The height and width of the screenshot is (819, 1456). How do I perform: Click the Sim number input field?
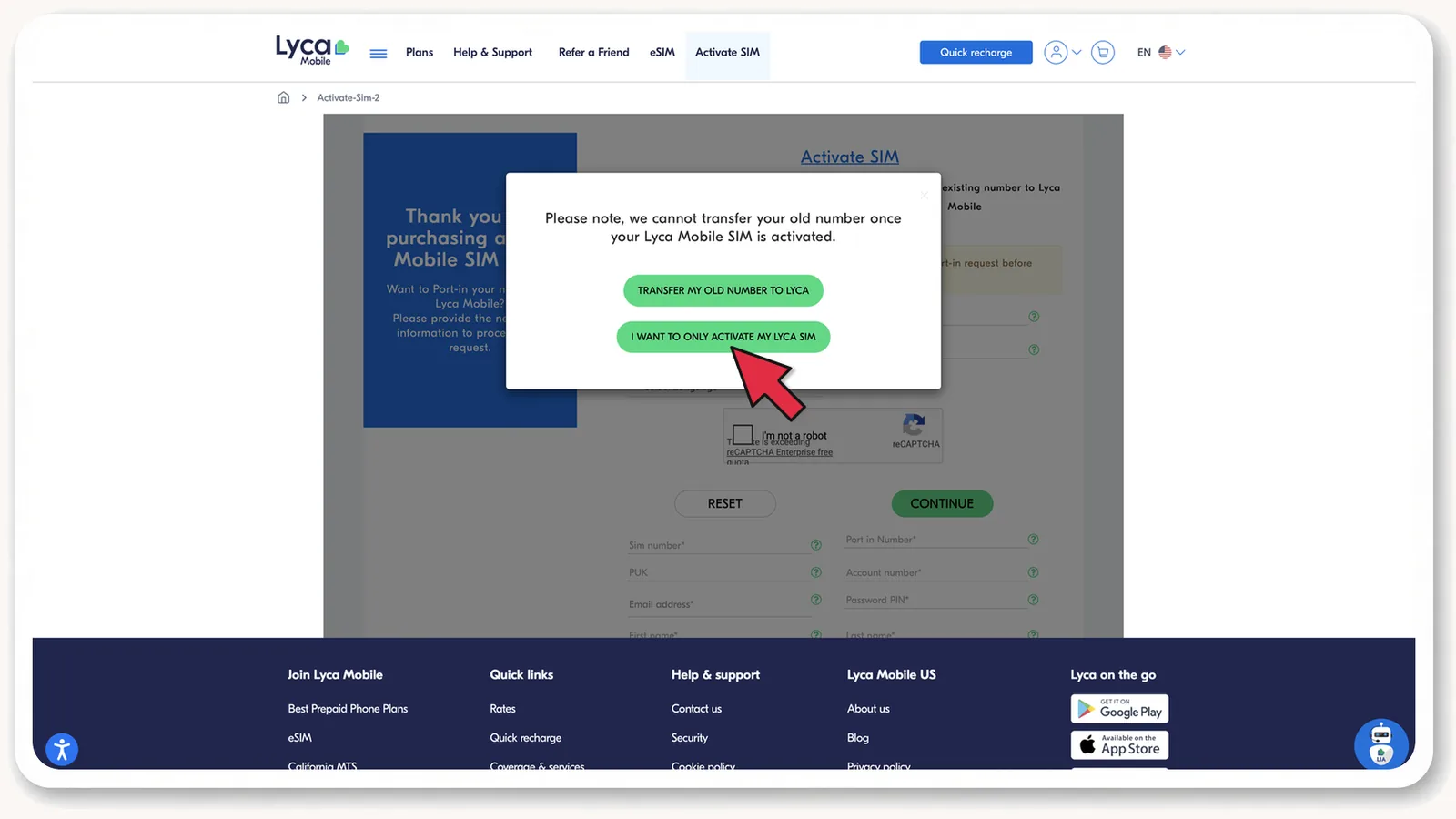718,545
